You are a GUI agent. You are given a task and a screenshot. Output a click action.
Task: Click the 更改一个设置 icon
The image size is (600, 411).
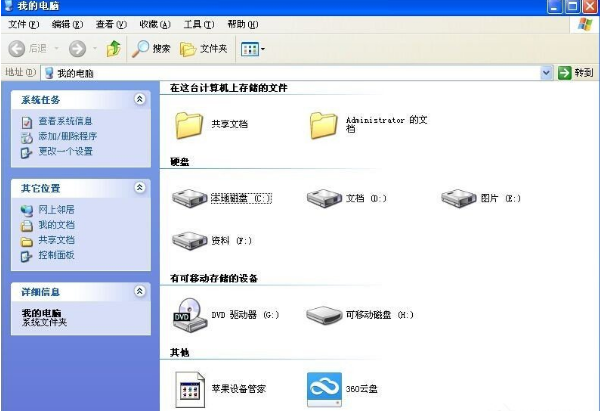tap(26, 153)
